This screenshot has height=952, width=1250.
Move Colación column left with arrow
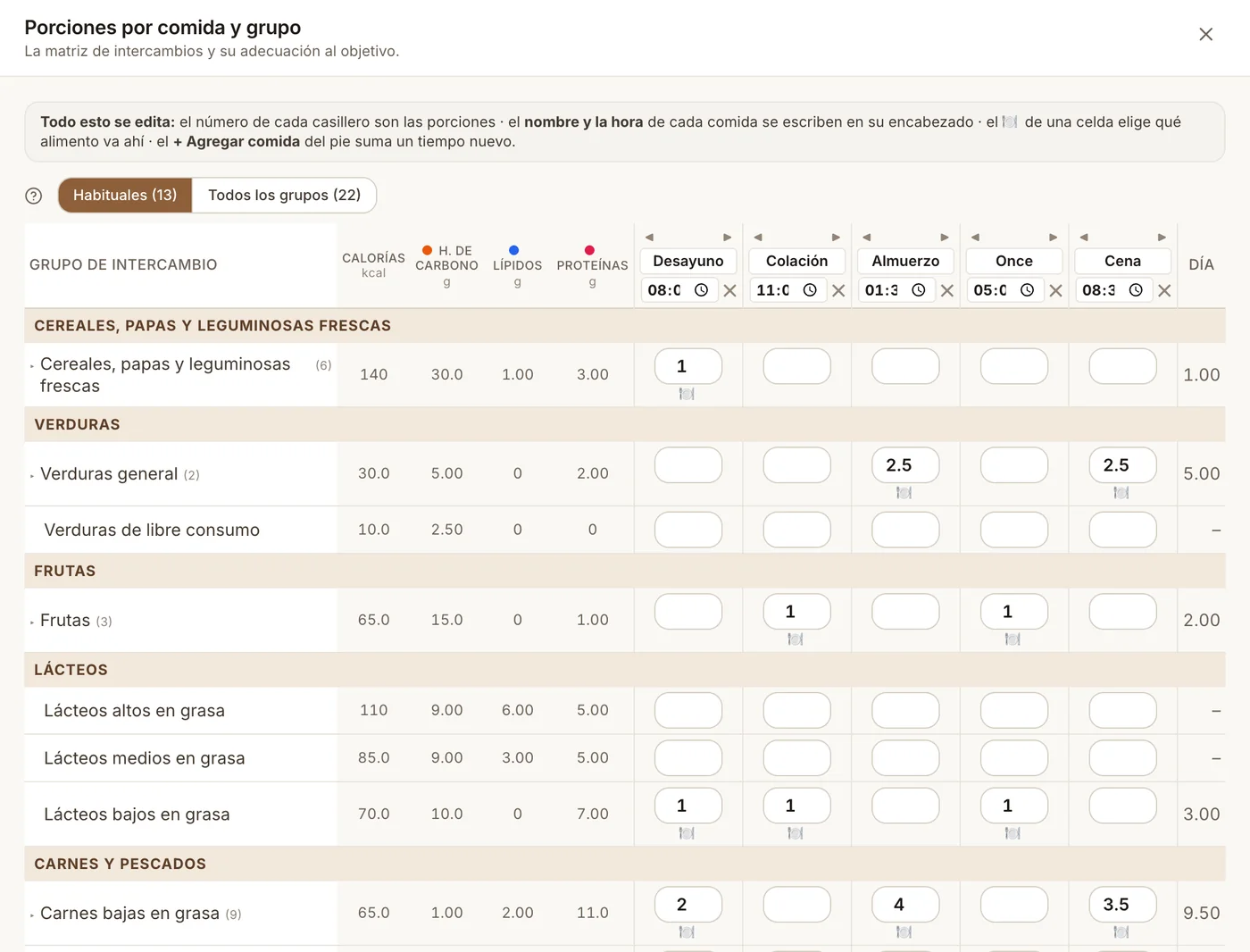[x=758, y=238]
